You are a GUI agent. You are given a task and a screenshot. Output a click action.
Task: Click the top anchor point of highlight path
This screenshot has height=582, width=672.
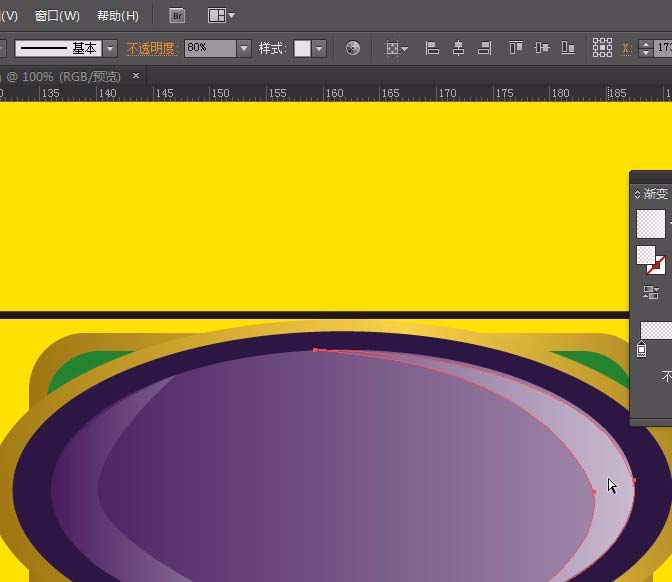[x=315, y=350]
